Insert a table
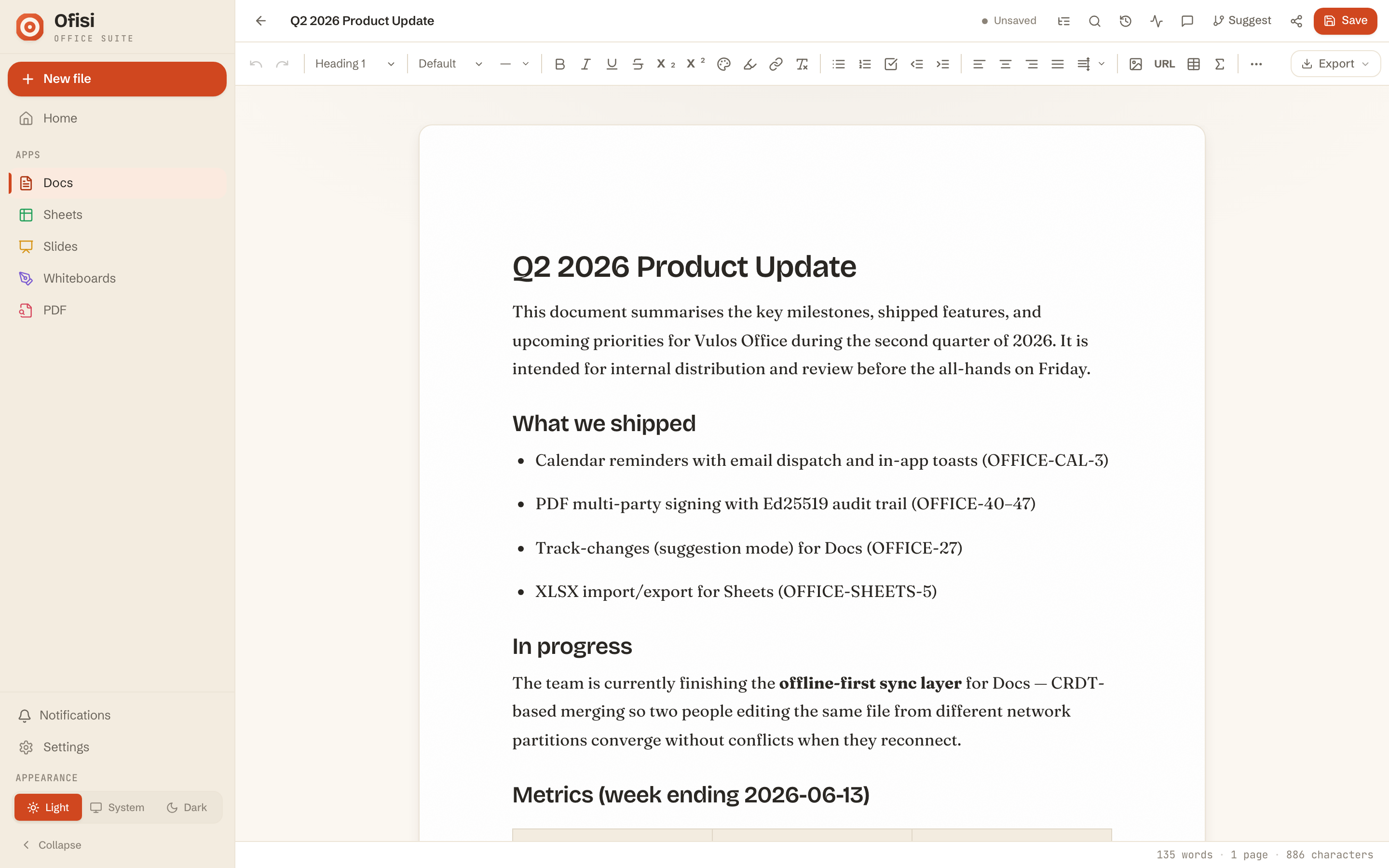This screenshot has height=868, width=1389. click(1194, 64)
